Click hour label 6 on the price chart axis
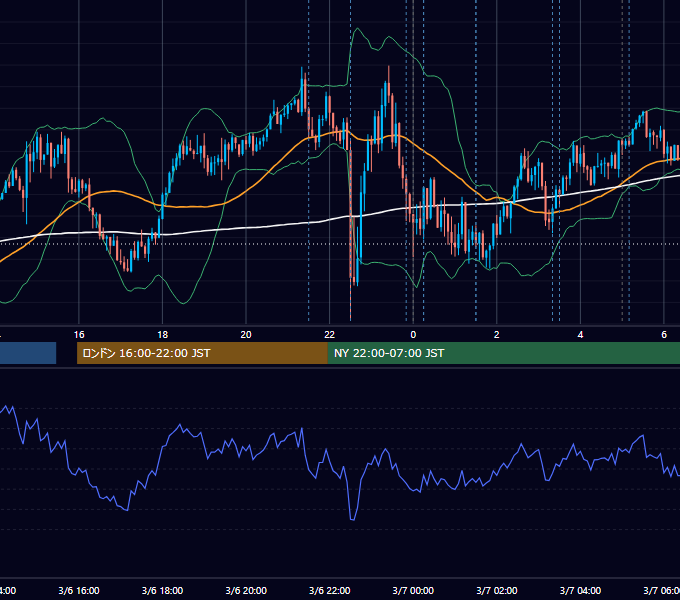The height and width of the screenshot is (600, 680). (664, 334)
